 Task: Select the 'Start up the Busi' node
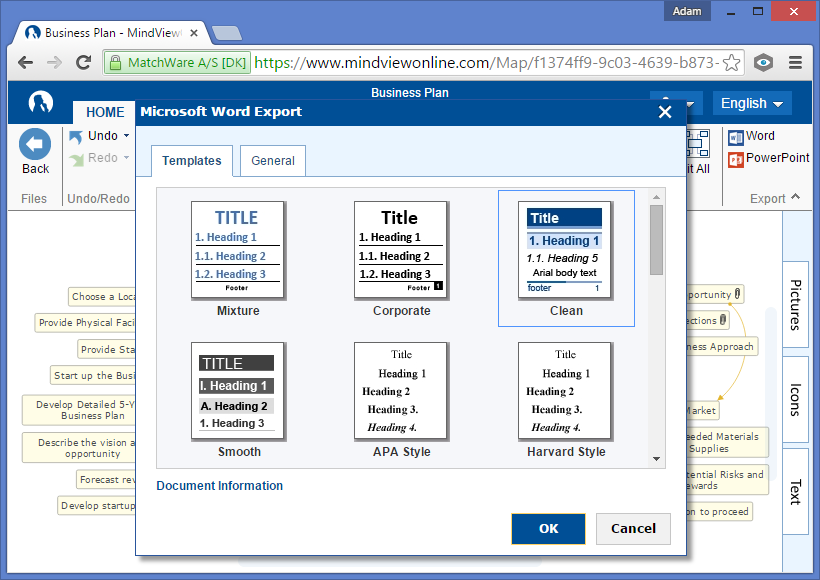[x=93, y=376]
